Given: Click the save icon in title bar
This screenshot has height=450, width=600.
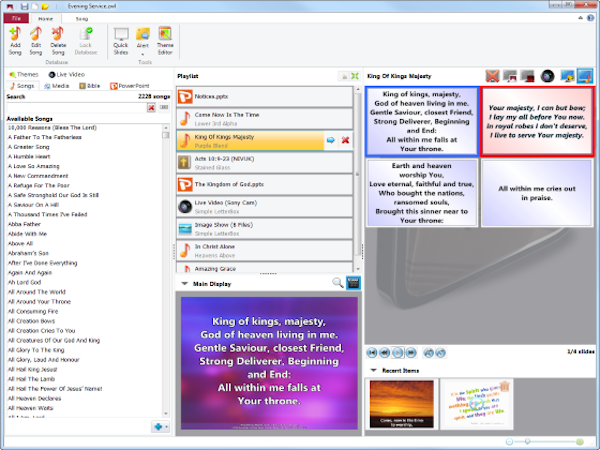Looking at the screenshot, I should tap(24, 6).
